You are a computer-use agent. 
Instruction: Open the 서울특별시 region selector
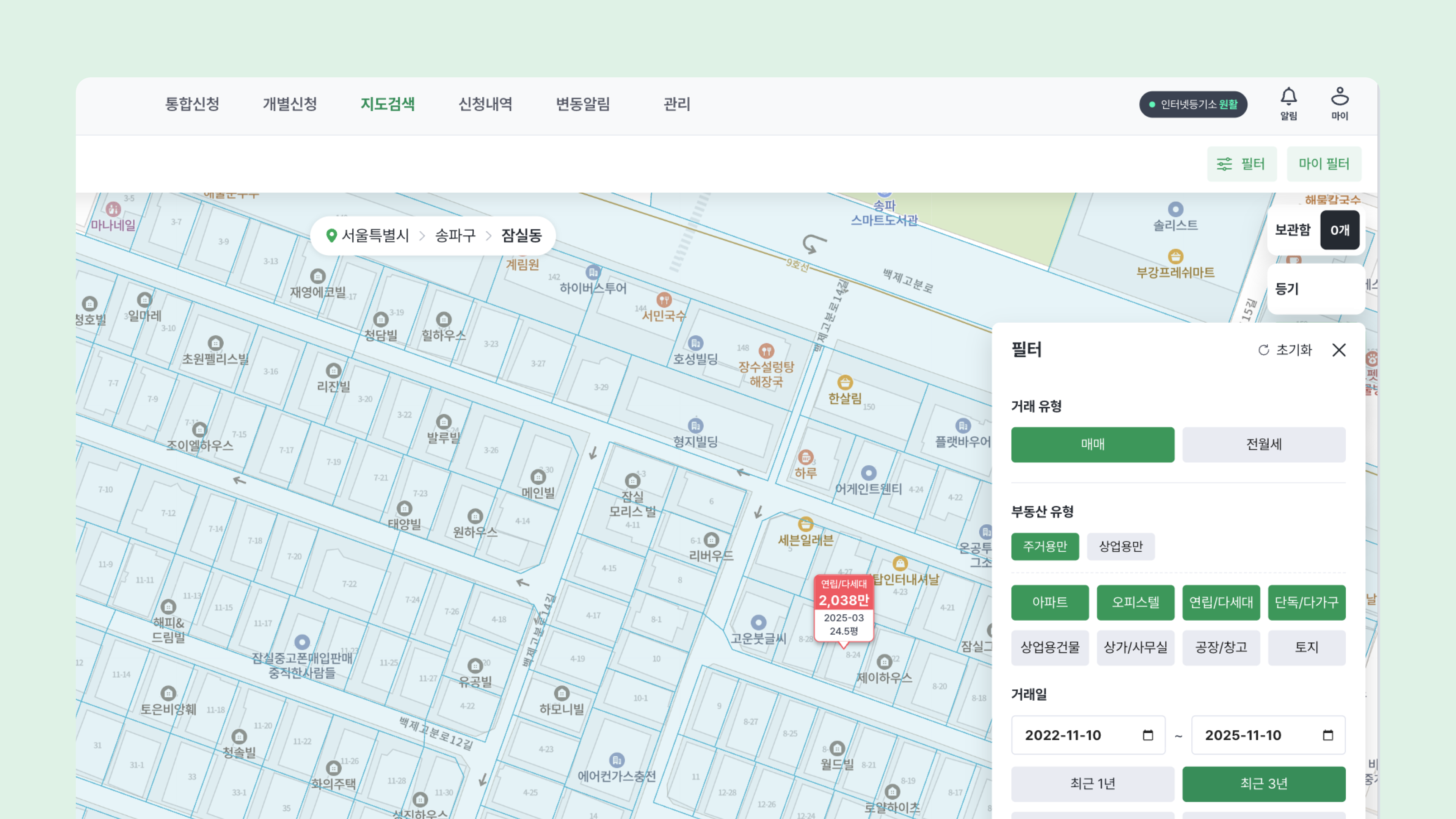[375, 235]
